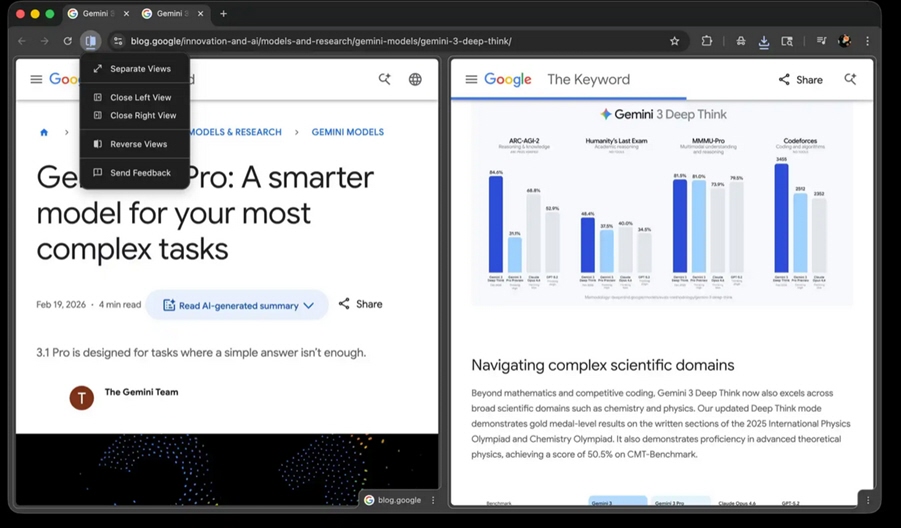Select Close Left View menu entry
The height and width of the screenshot is (528, 901).
pyautogui.click(x=134, y=97)
